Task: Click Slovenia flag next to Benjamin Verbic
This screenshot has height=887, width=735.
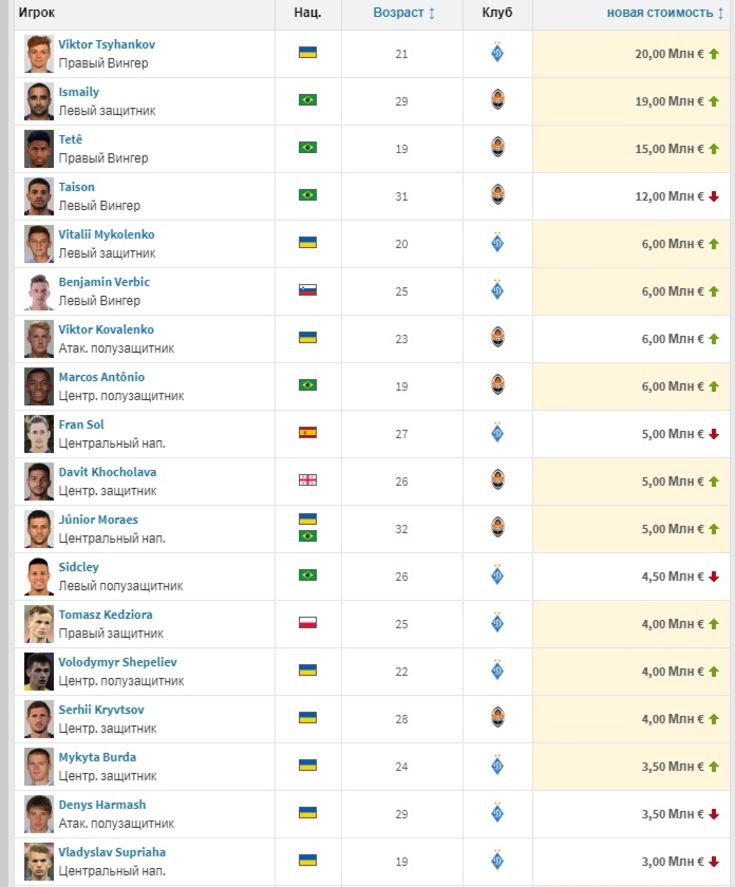Action: tap(308, 290)
